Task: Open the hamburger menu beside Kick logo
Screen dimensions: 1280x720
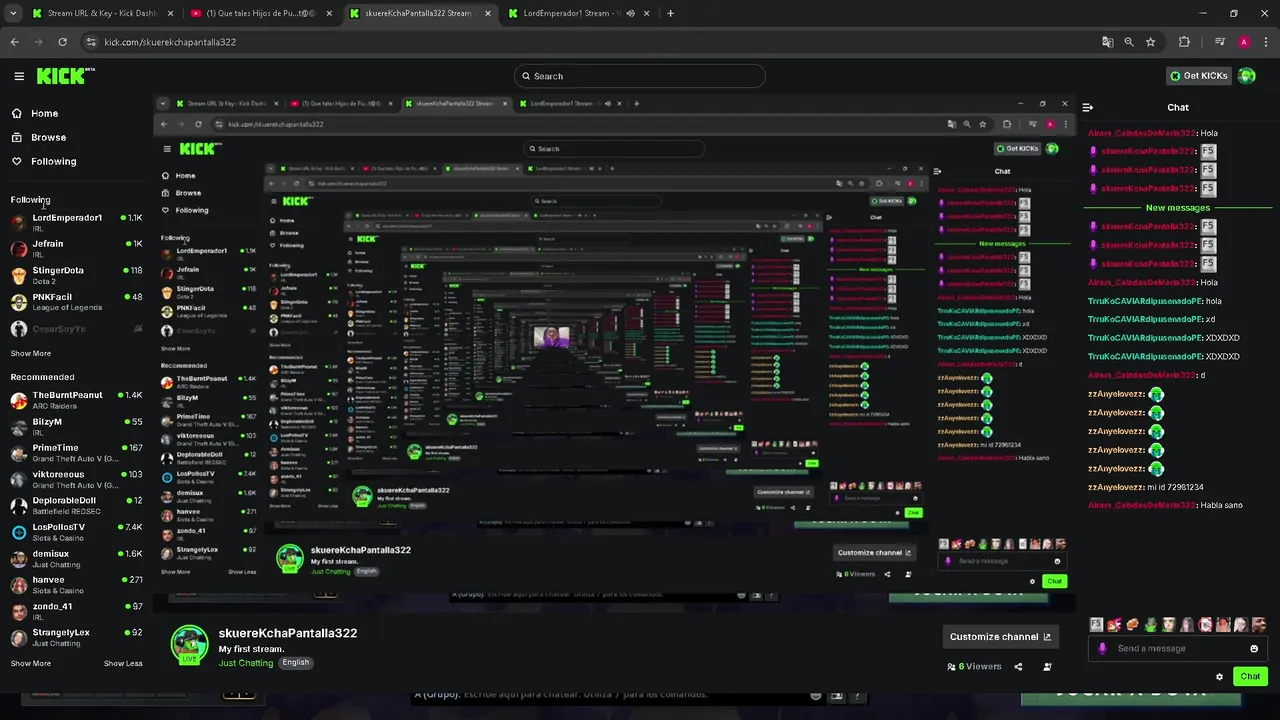Action: [x=19, y=76]
